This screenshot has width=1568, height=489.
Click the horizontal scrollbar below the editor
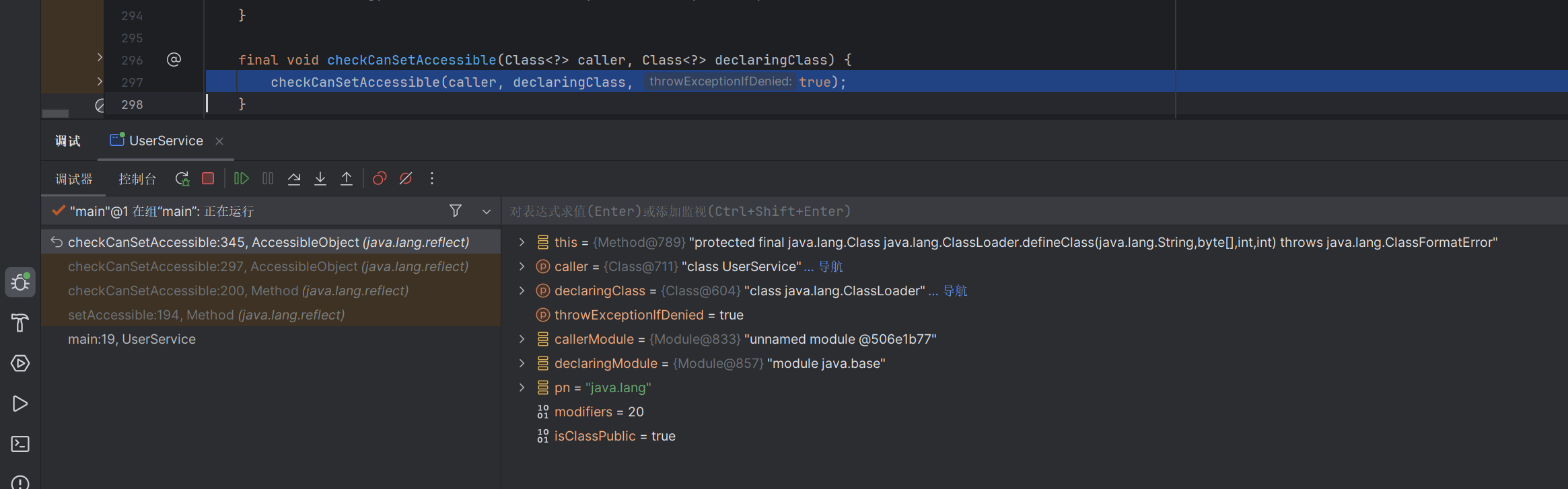coord(55,114)
